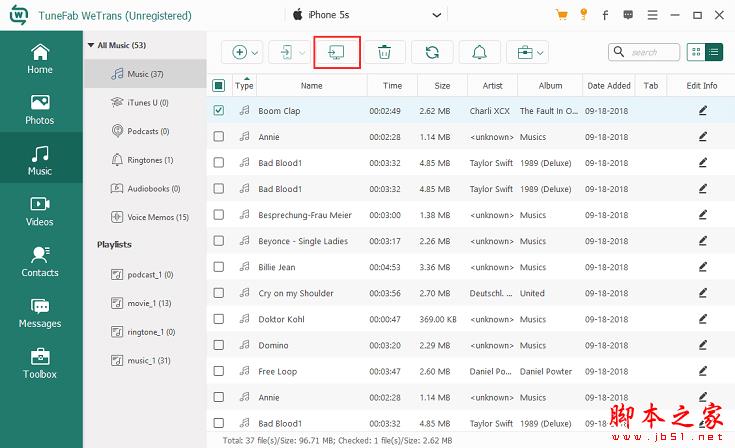The image size is (735, 448).
Task: Check the Doktor Kohl checkbox
Action: 218,319
